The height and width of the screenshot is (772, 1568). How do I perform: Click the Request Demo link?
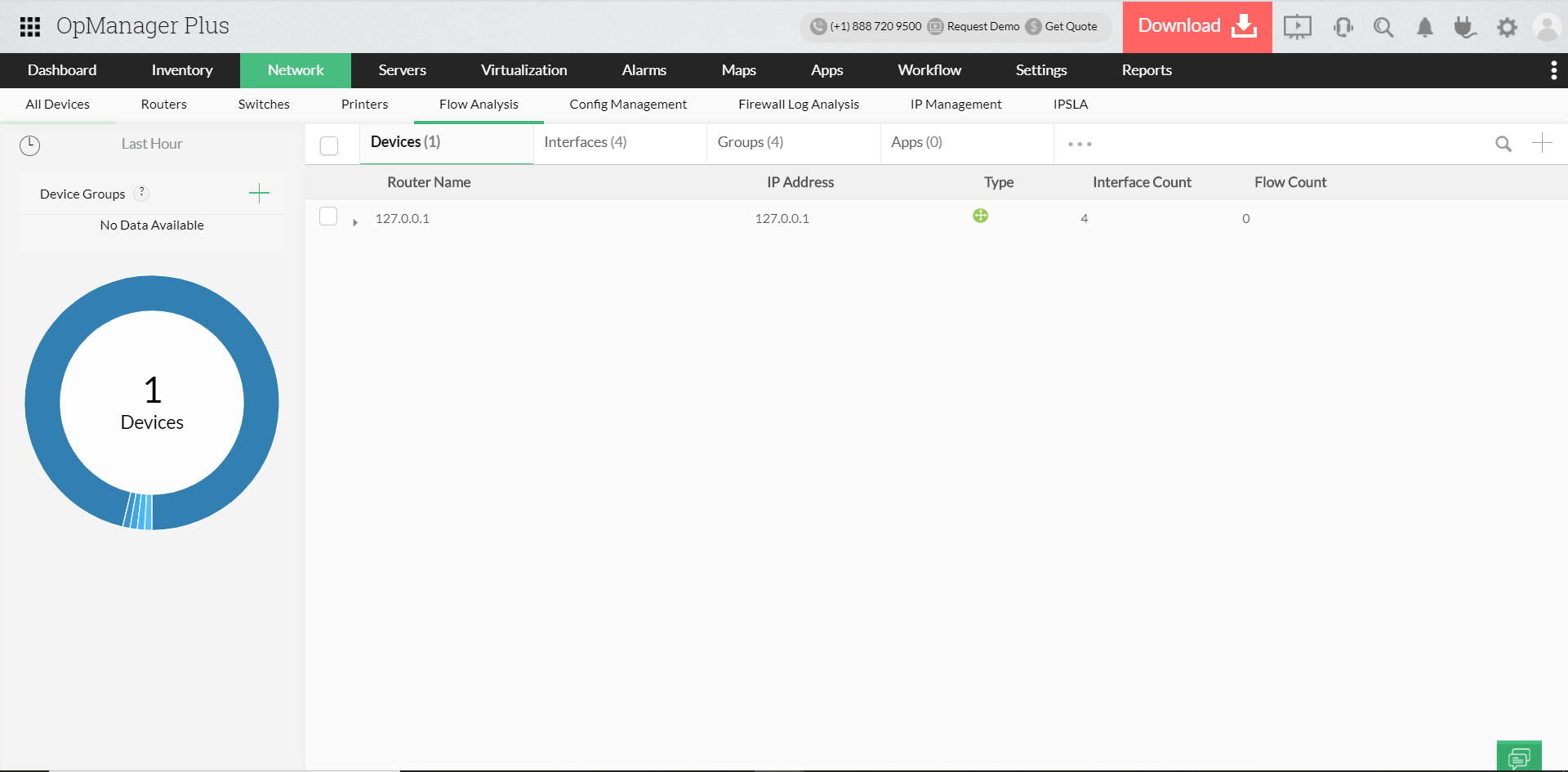tap(983, 27)
